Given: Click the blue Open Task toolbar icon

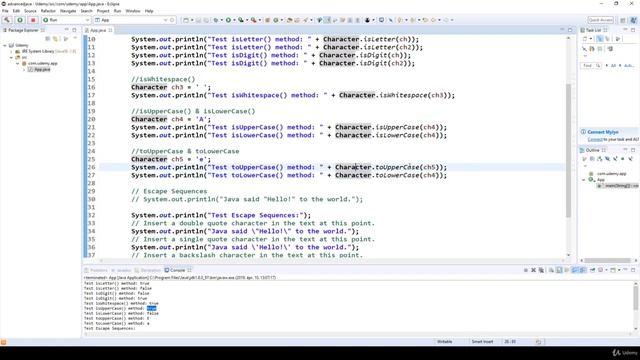Looking at the screenshot, I should [381, 20].
